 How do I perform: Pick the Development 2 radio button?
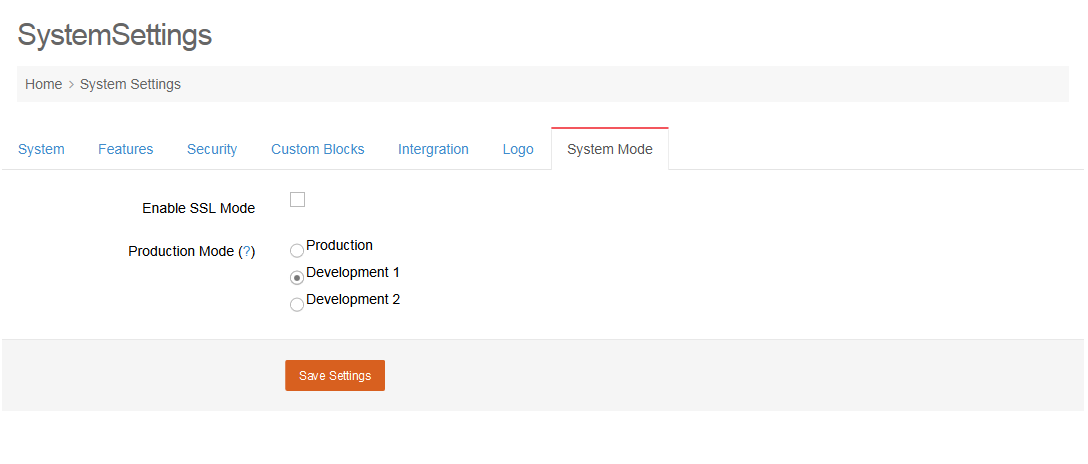click(x=297, y=305)
